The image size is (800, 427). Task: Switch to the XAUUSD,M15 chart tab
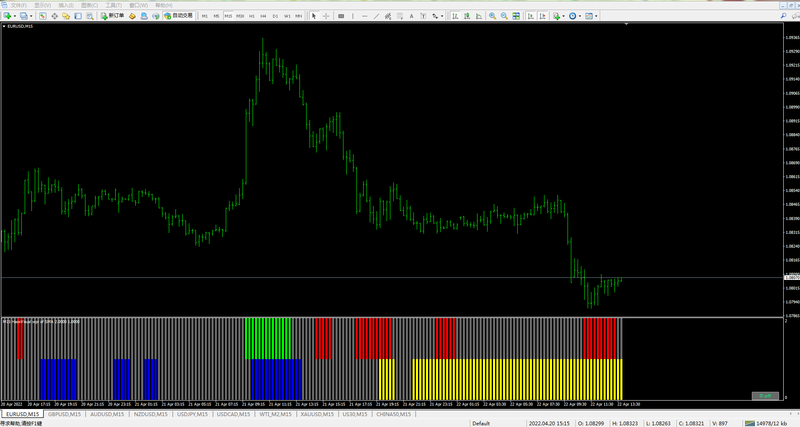click(x=317, y=414)
